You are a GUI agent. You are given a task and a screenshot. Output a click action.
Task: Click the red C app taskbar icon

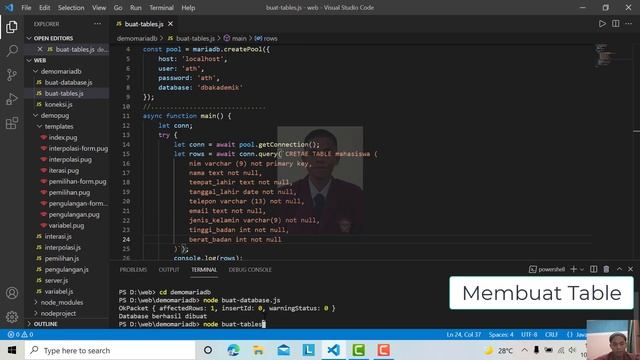tap(383, 350)
